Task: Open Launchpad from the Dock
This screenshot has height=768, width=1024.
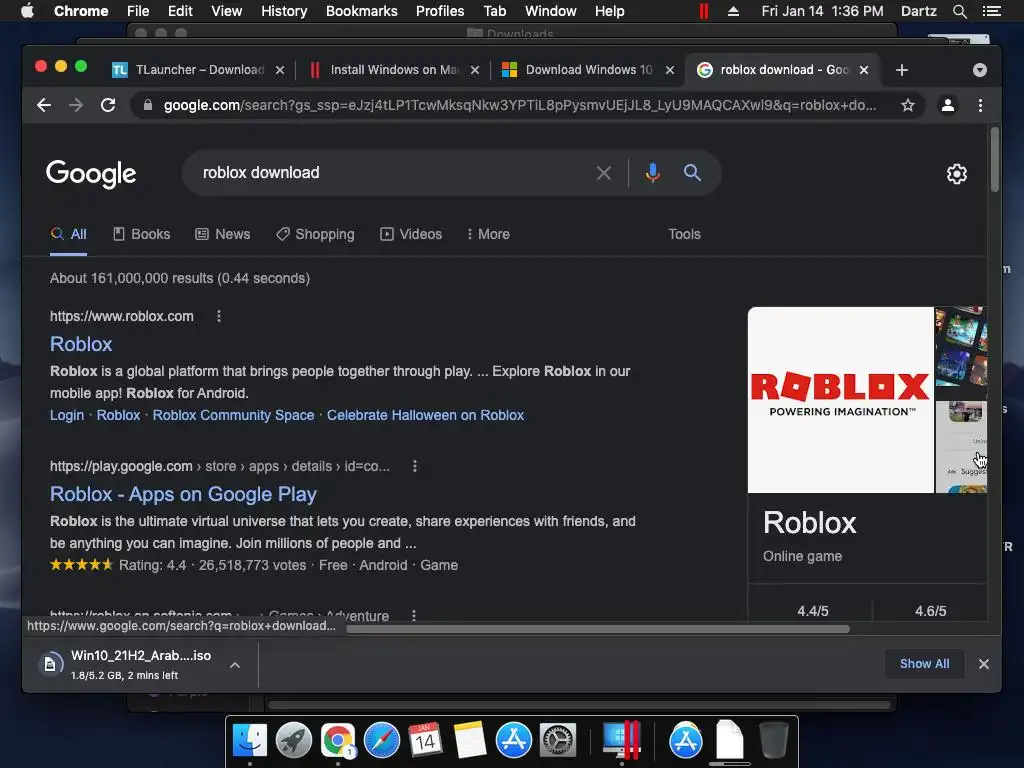Action: click(x=294, y=741)
